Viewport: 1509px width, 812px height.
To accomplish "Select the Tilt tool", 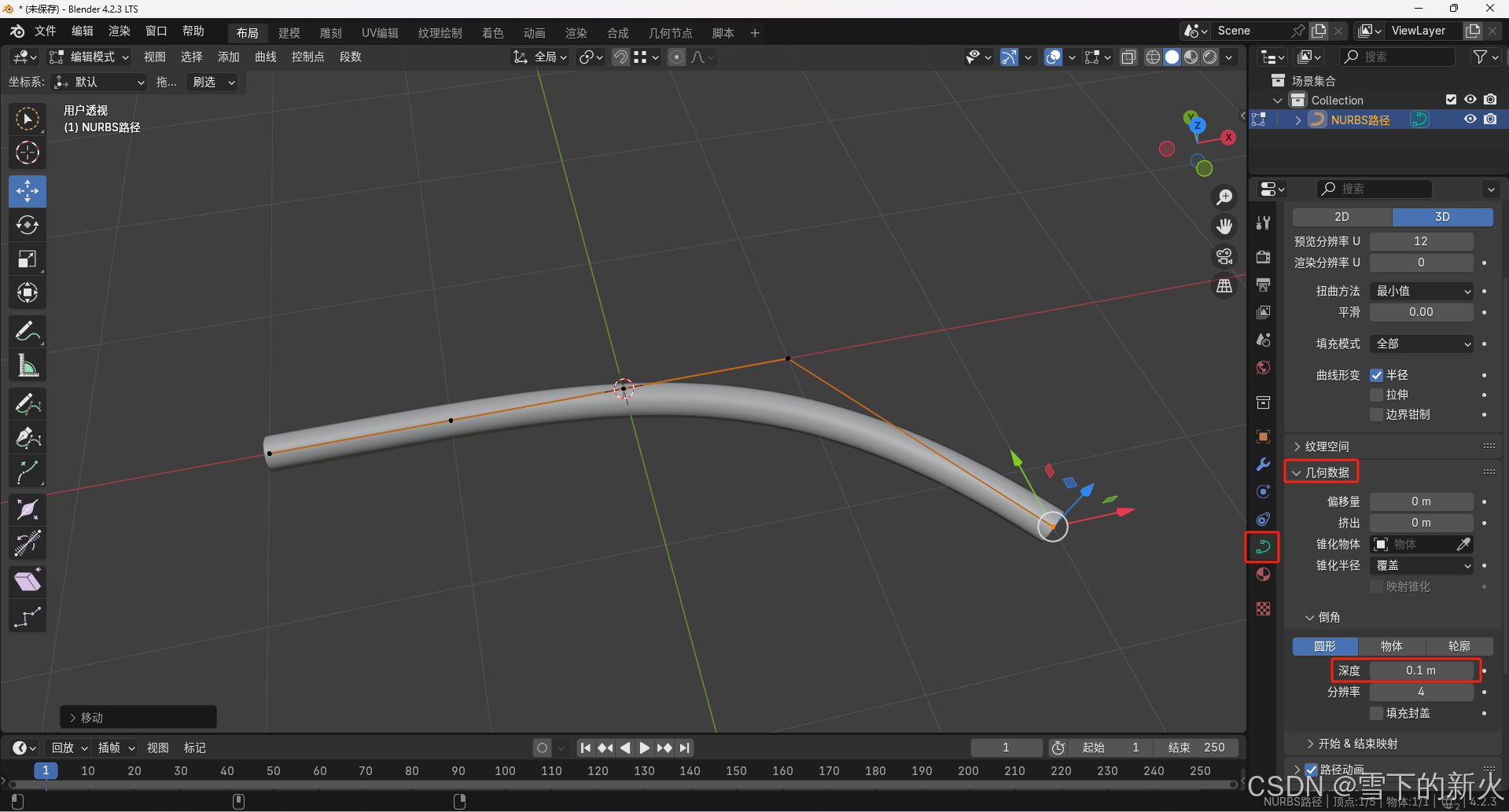I will [28, 543].
